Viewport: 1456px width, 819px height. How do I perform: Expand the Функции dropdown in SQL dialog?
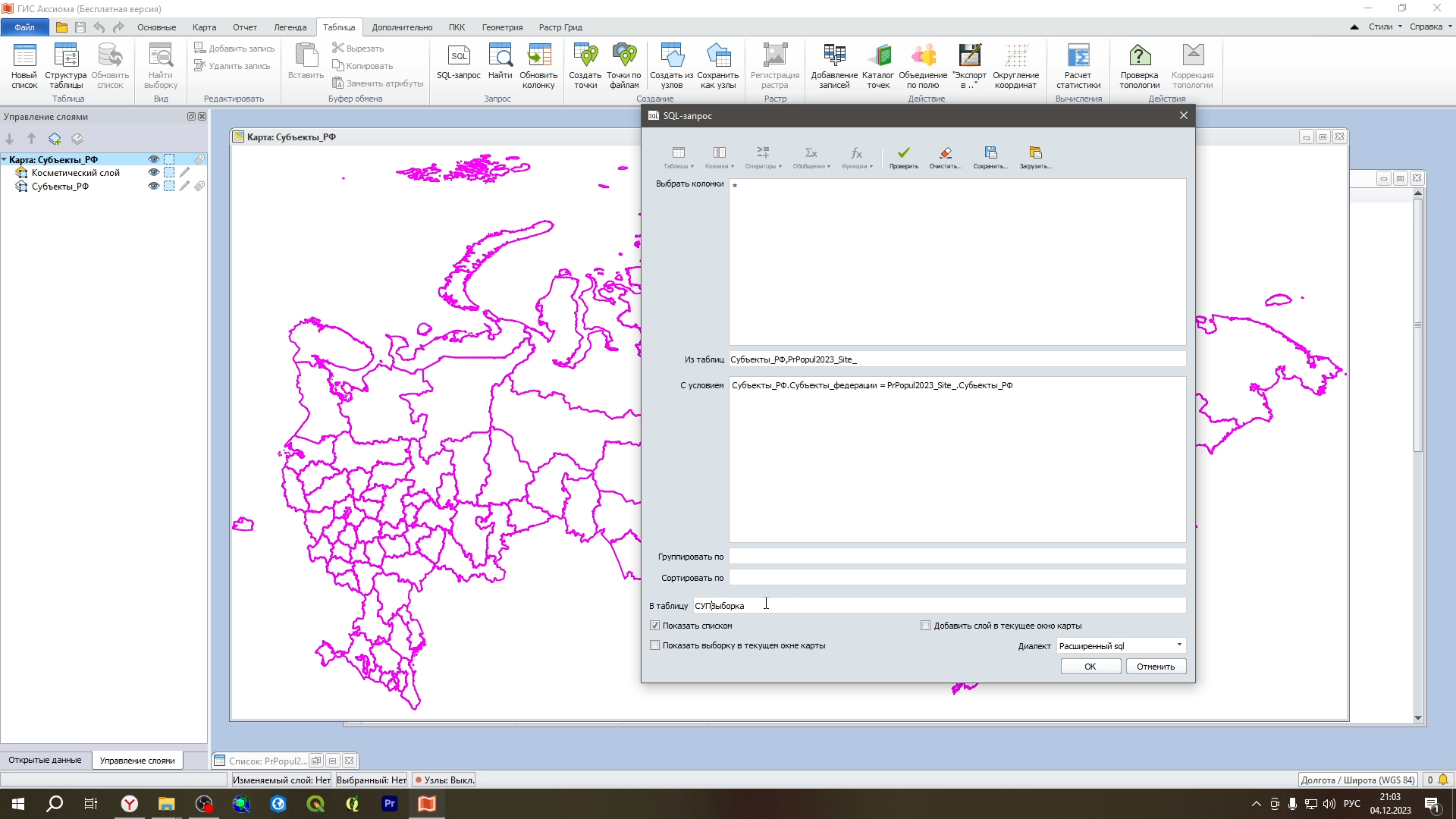coord(857,158)
